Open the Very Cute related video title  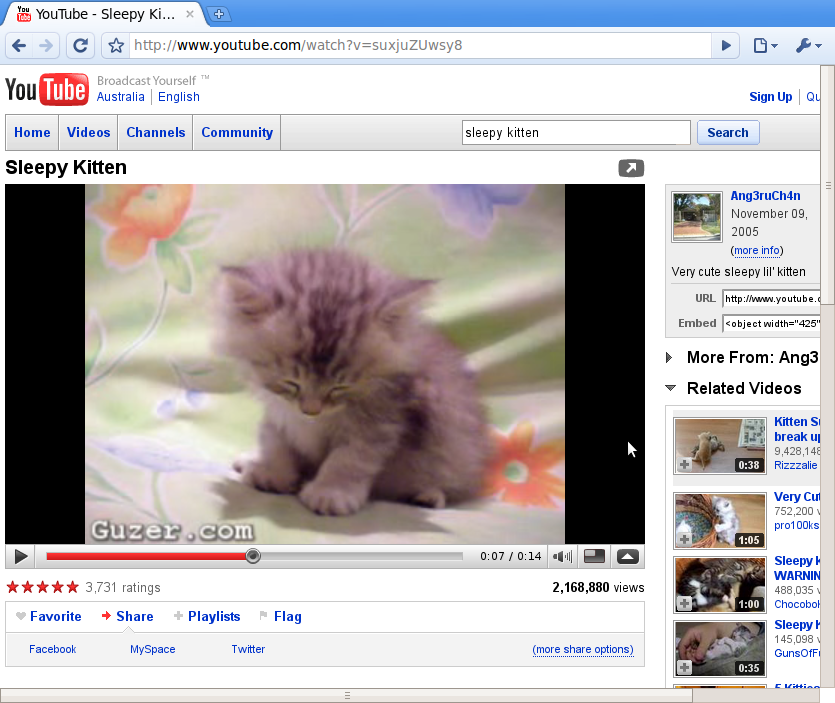(x=797, y=497)
